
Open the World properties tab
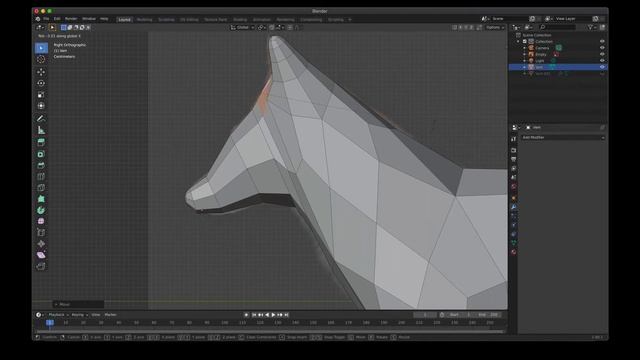coord(513,187)
